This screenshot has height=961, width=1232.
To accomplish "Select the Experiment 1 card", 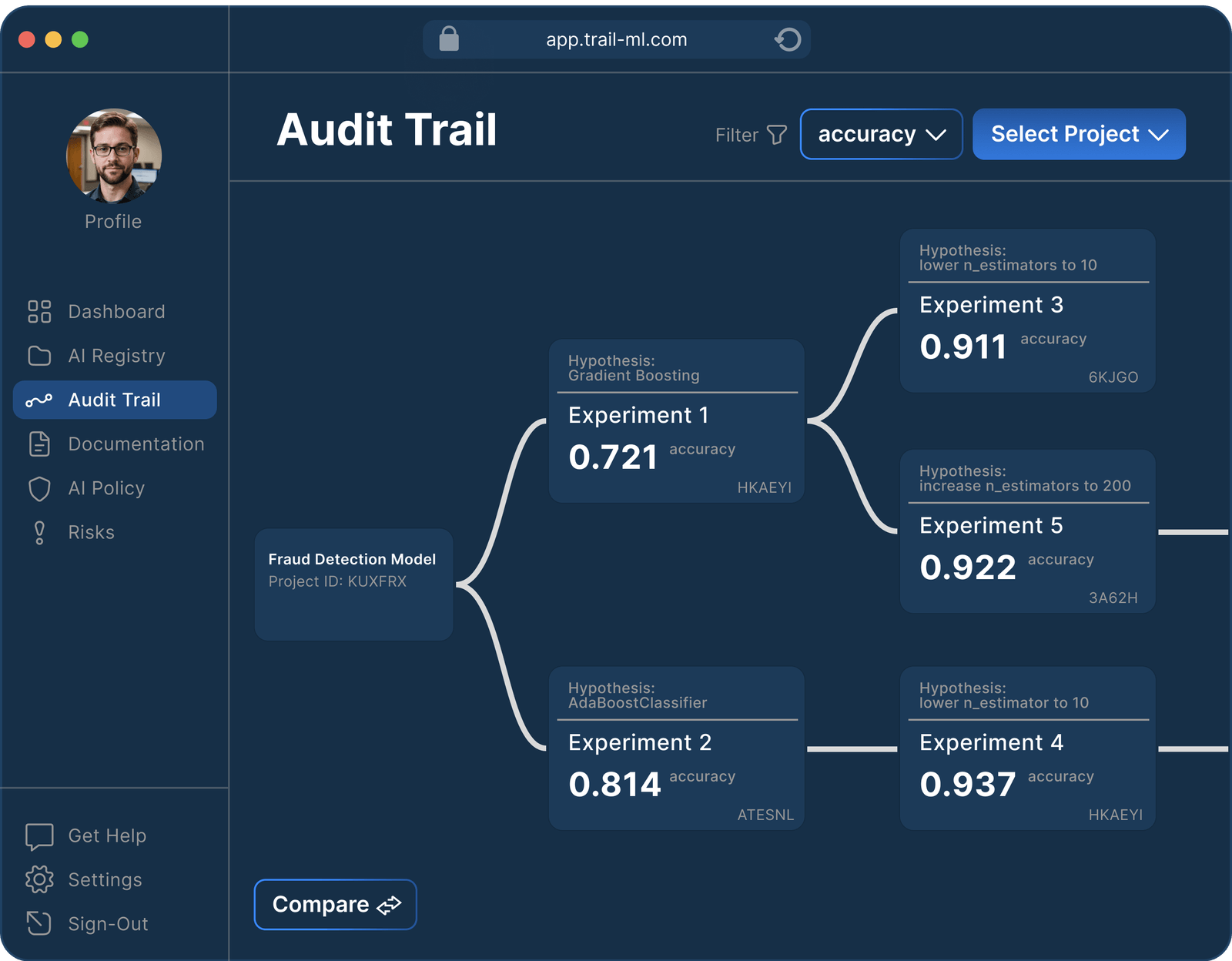I will (x=677, y=421).
